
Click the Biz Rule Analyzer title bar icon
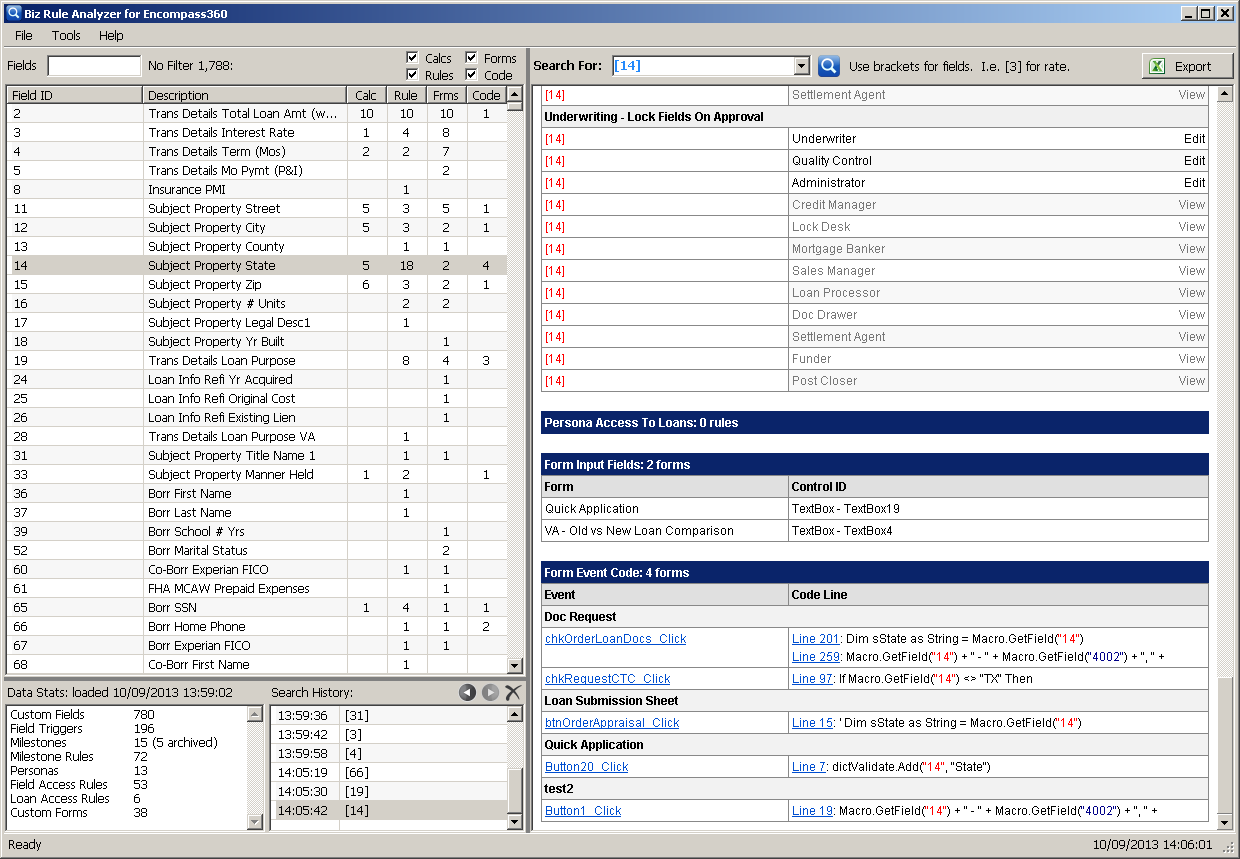[x=11, y=12]
